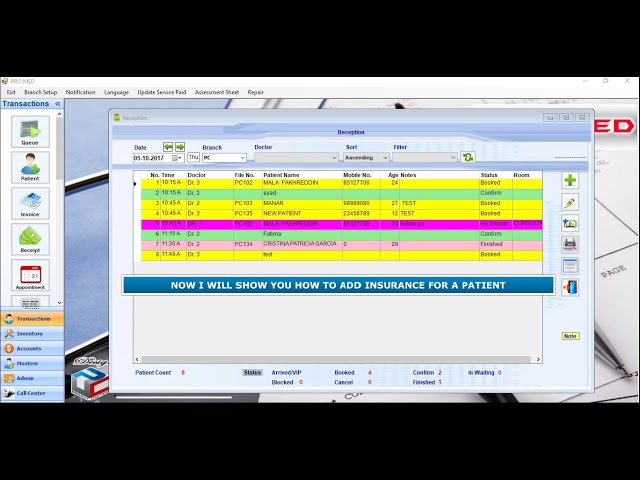Open the Notification menu
The height and width of the screenshot is (480, 640).
[x=80, y=92]
